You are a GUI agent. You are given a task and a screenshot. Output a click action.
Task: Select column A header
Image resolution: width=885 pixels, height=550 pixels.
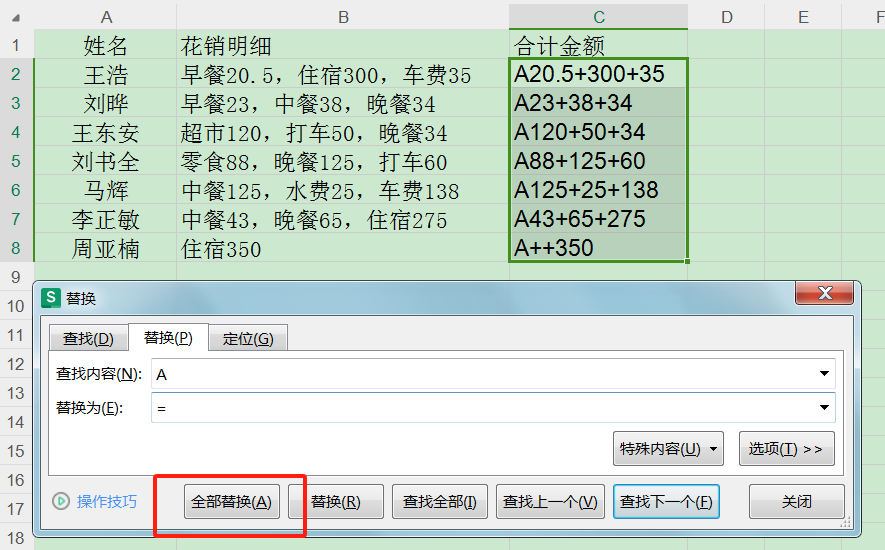pyautogui.click(x=106, y=17)
